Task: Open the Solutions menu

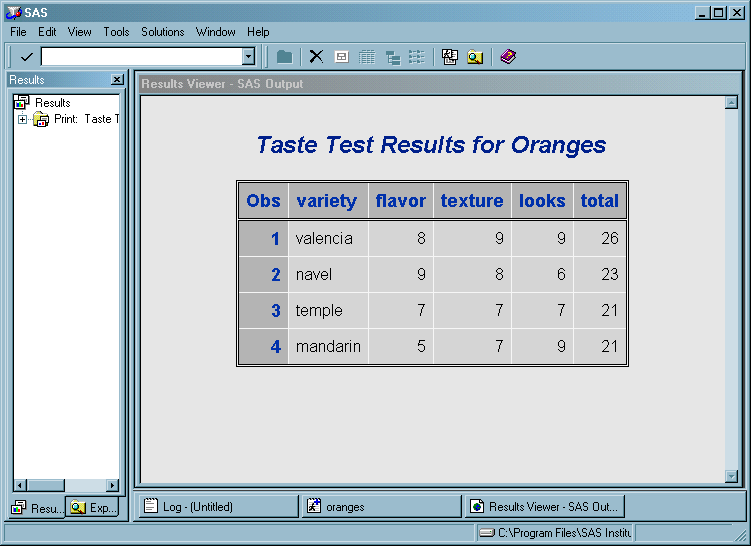Action: coord(162,32)
